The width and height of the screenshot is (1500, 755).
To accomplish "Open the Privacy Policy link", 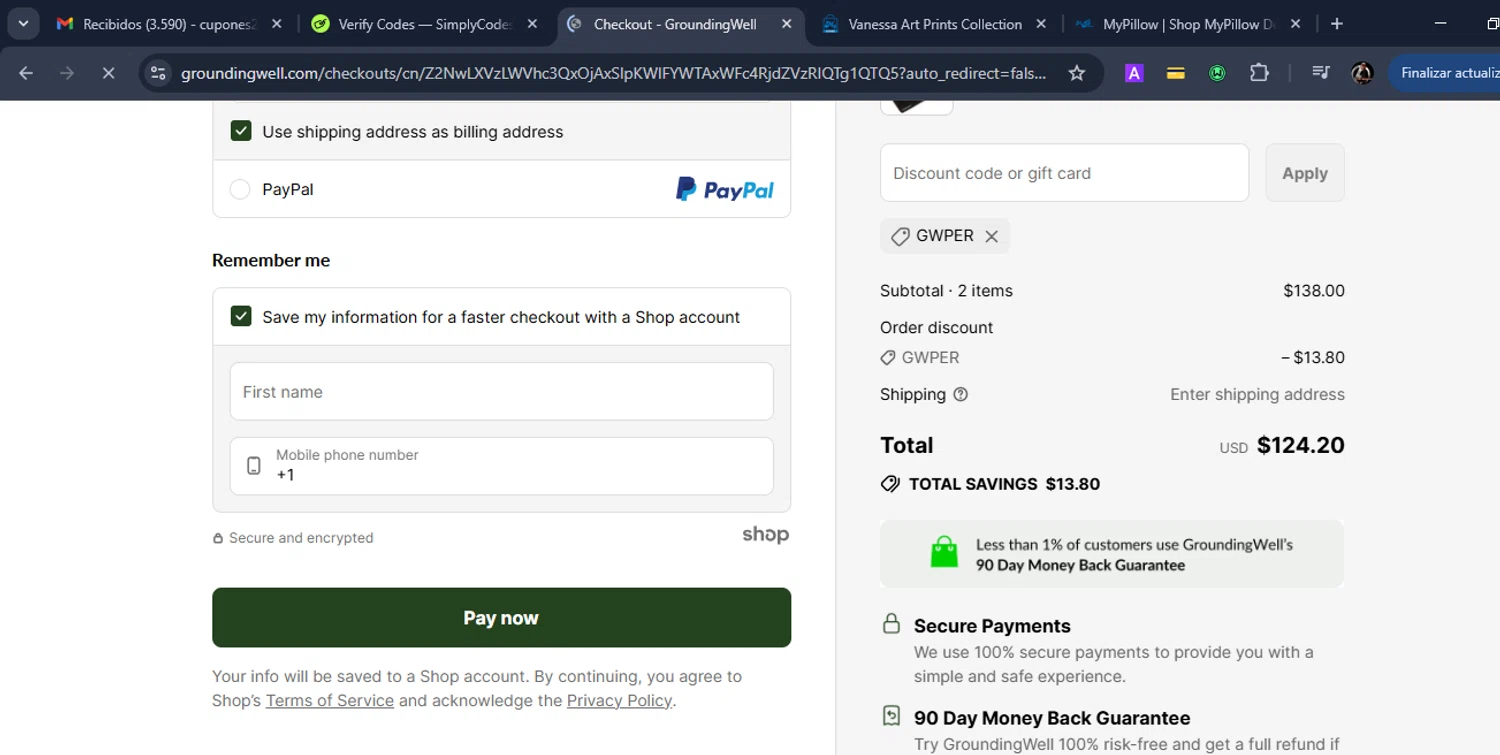I will (x=619, y=701).
